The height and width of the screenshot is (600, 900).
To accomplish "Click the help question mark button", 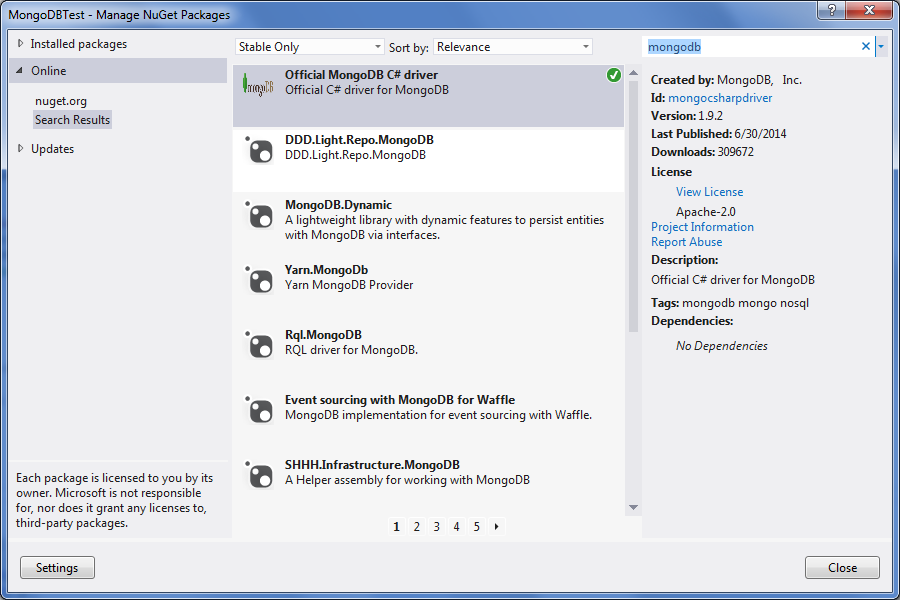I will point(831,9).
